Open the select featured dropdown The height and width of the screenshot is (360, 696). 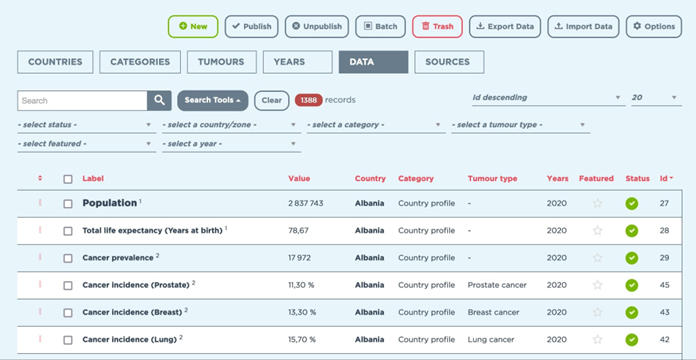(87, 144)
